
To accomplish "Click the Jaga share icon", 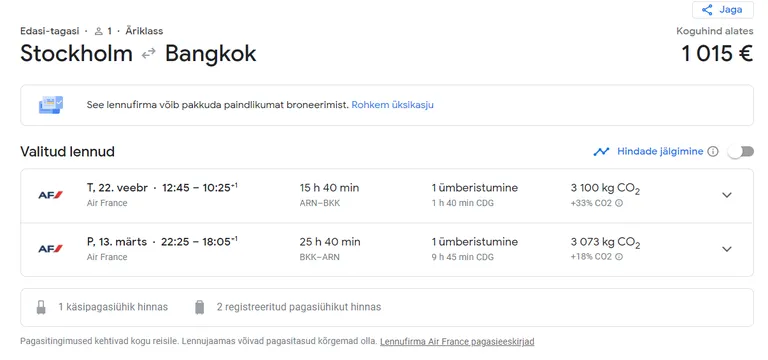I will tap(707, 10).
